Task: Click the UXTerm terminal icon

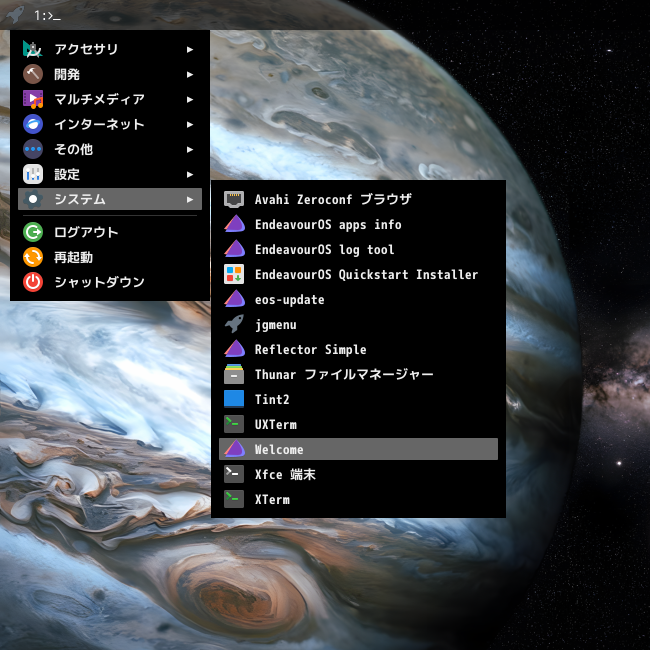Action: click(234, 424)
